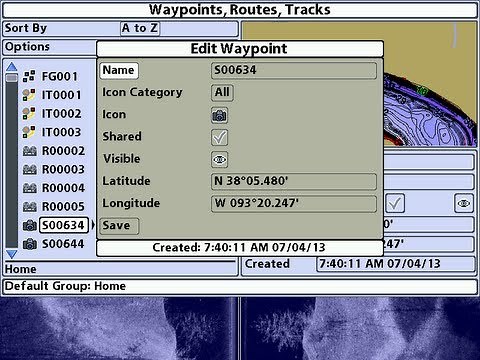This screenshot has width=480, height=360.
Task: Select the Latitude row label
Action: pyautogui.click(x=126, y=181)
